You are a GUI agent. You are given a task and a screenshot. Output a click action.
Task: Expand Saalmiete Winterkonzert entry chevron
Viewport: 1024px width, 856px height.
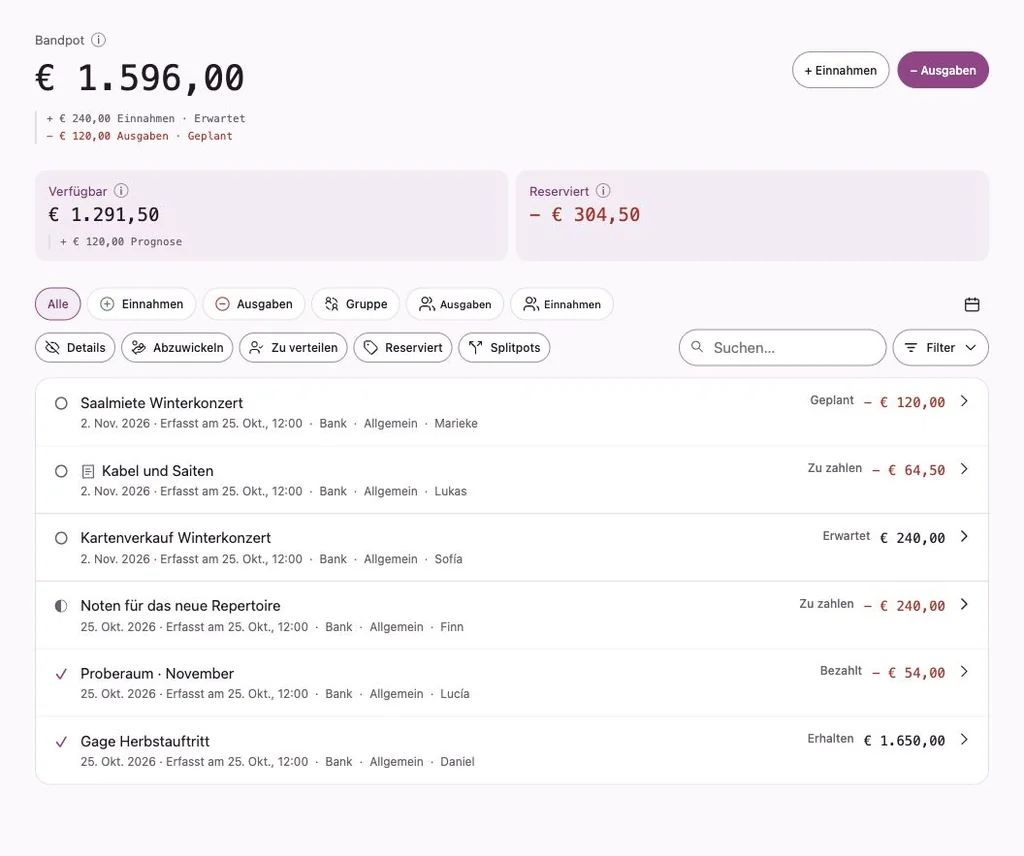click(x=965, y=401)
